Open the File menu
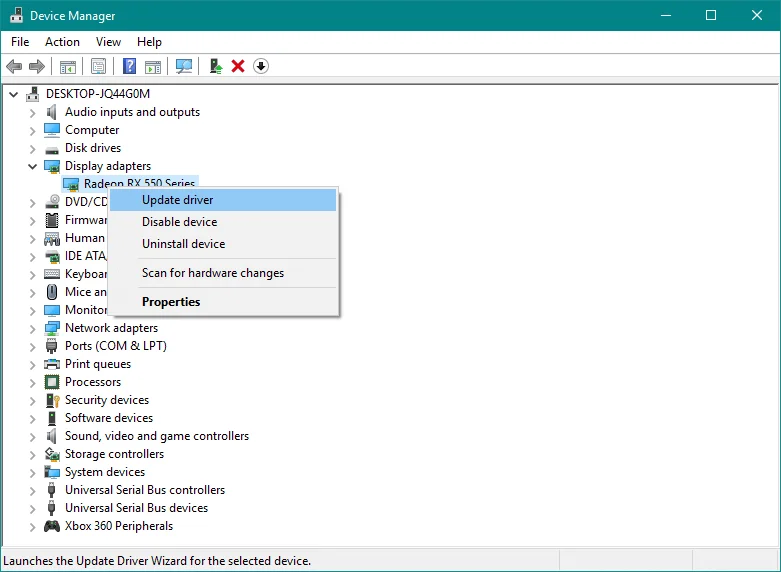781x572 pixels. pyautogui.click(x=20, y=42)
